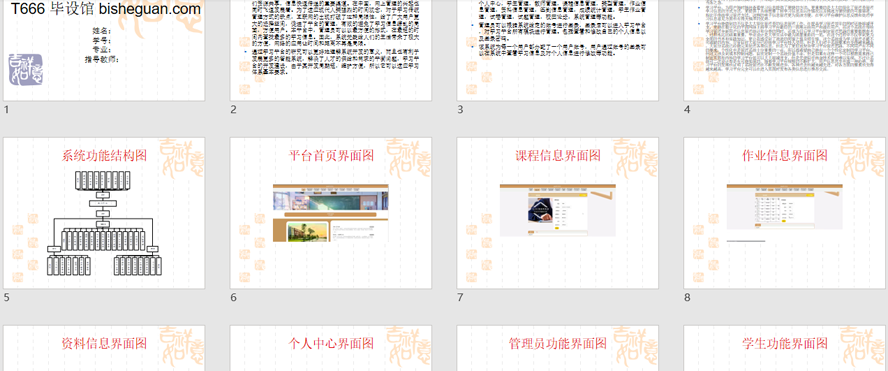Screen dimensions: 888x371
Task: Click slide number 5 label
Action: (6, 297)
